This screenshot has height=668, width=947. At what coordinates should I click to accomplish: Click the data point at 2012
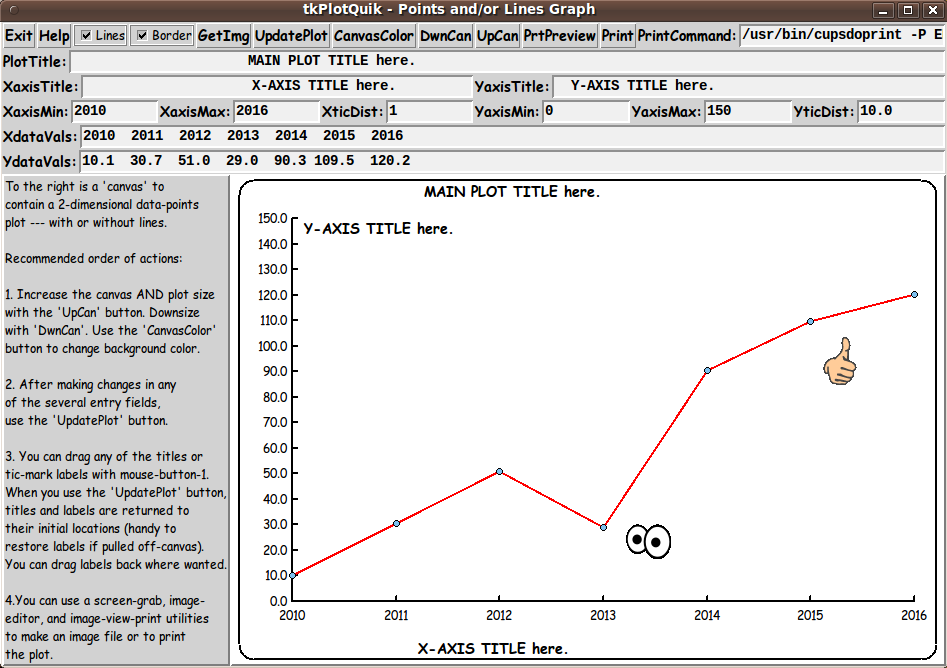tap(499, 471)
